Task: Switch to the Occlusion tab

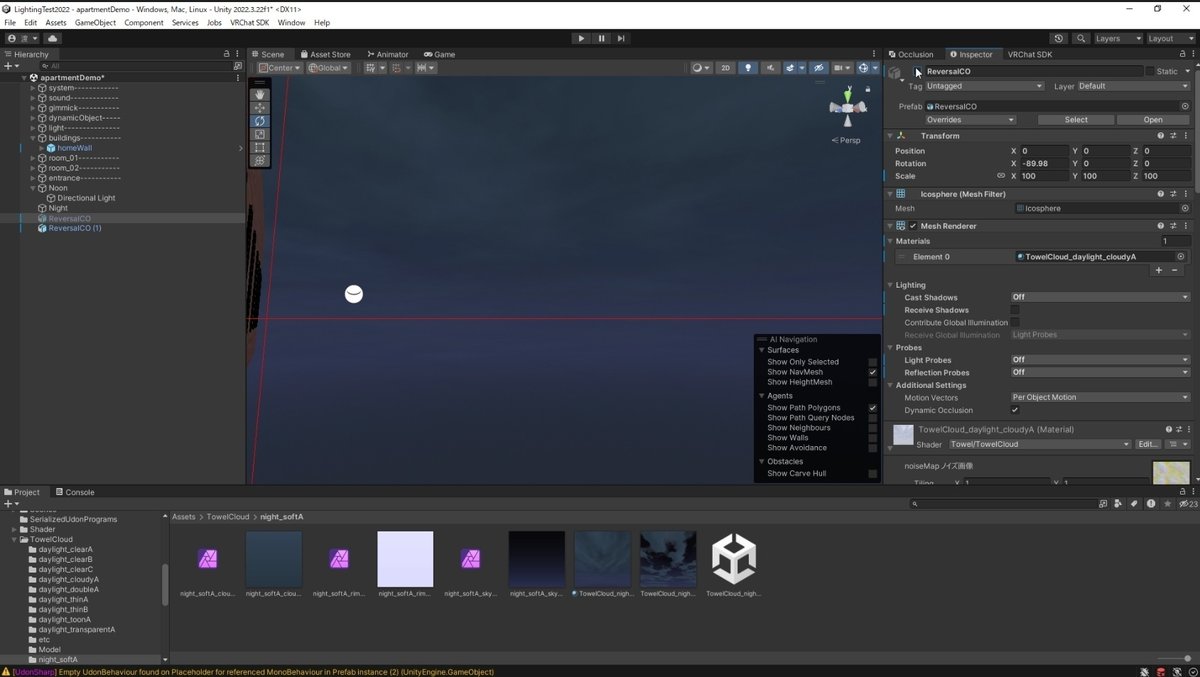Action: point(911,54)
